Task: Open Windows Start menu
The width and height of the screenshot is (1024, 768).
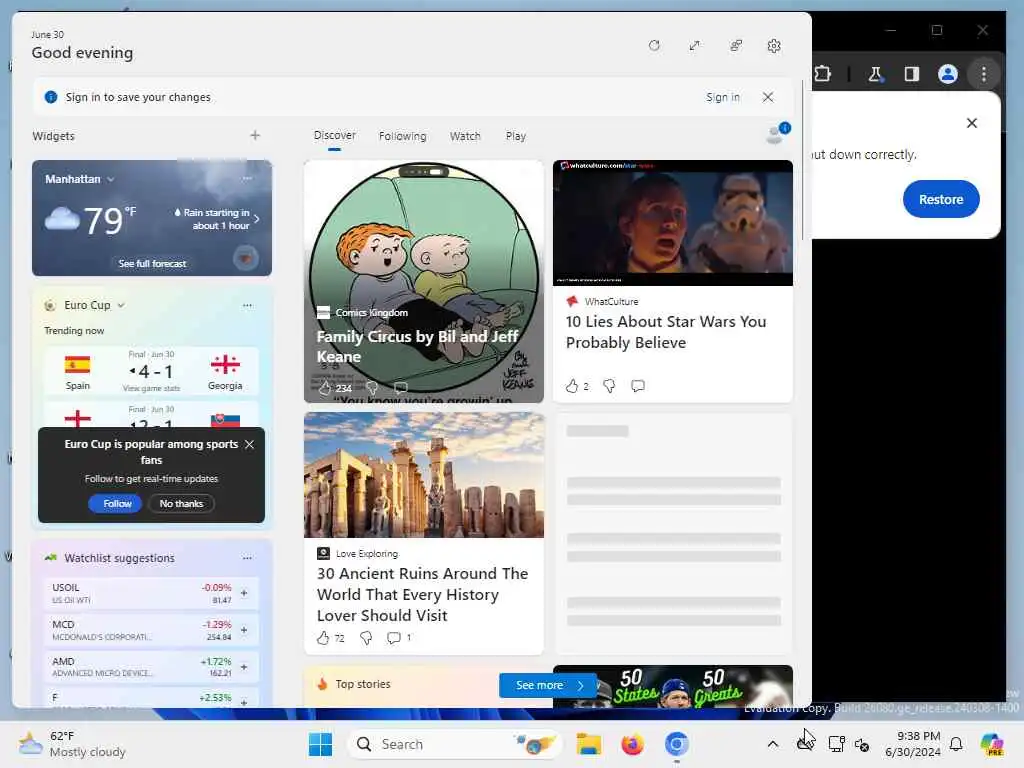Action: tap(320, 744)
